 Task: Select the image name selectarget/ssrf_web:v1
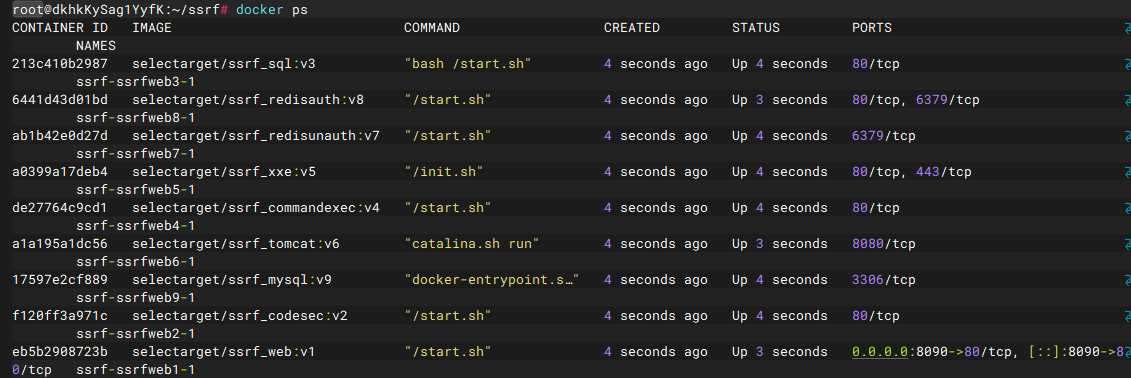(224, 352)
